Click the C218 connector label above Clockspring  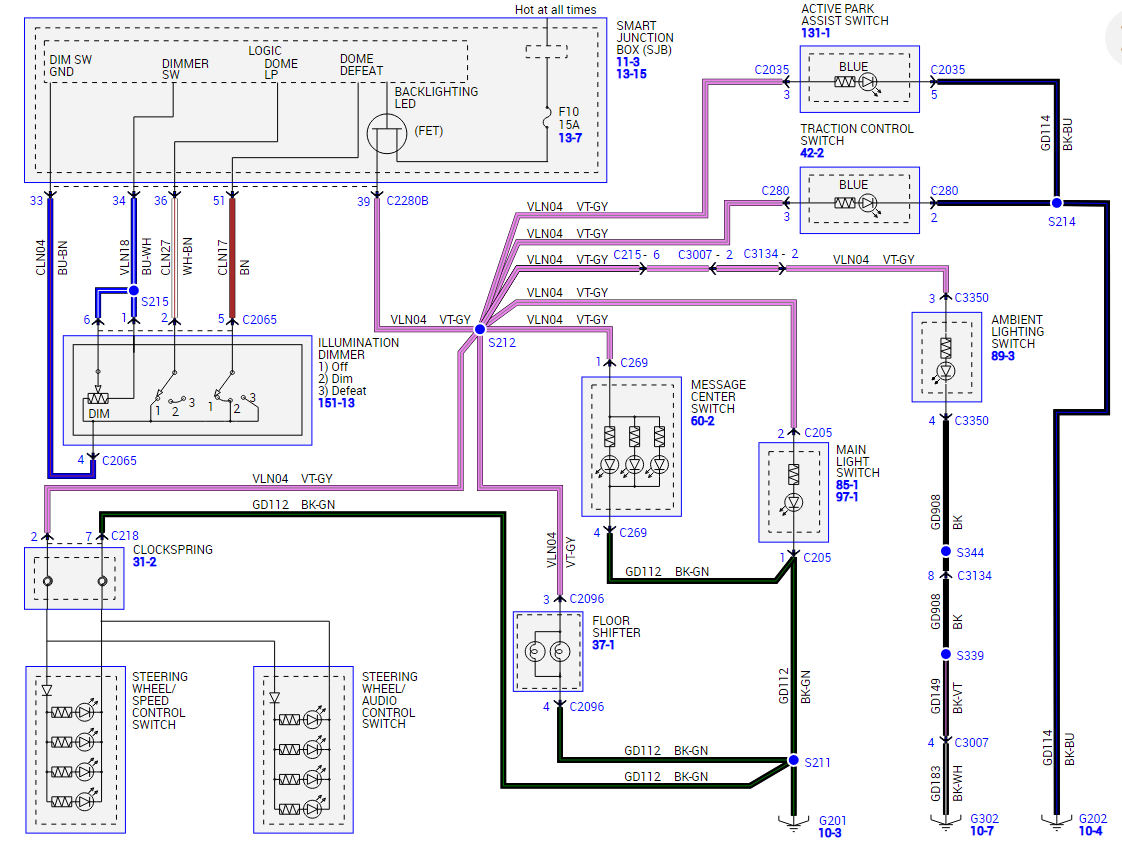125,535
